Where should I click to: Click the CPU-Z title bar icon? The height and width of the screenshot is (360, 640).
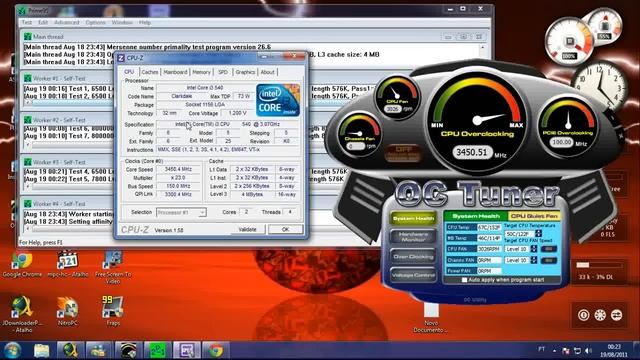point(121,58)
